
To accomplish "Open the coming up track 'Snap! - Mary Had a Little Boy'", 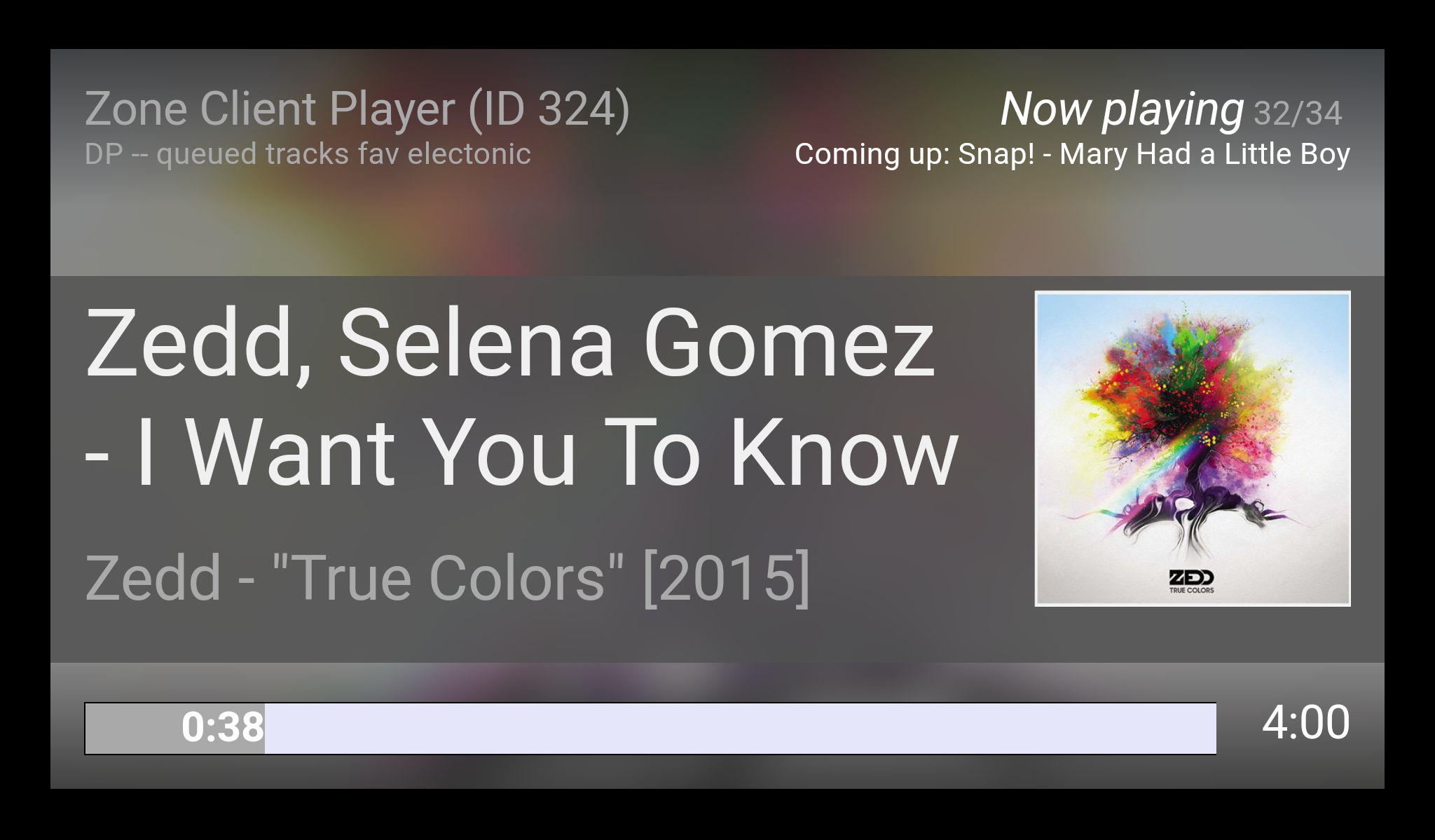I will 1154,154.
